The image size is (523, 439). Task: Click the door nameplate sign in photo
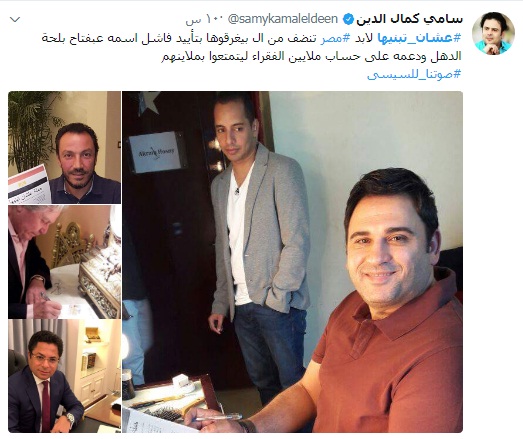tap(157, 152)
